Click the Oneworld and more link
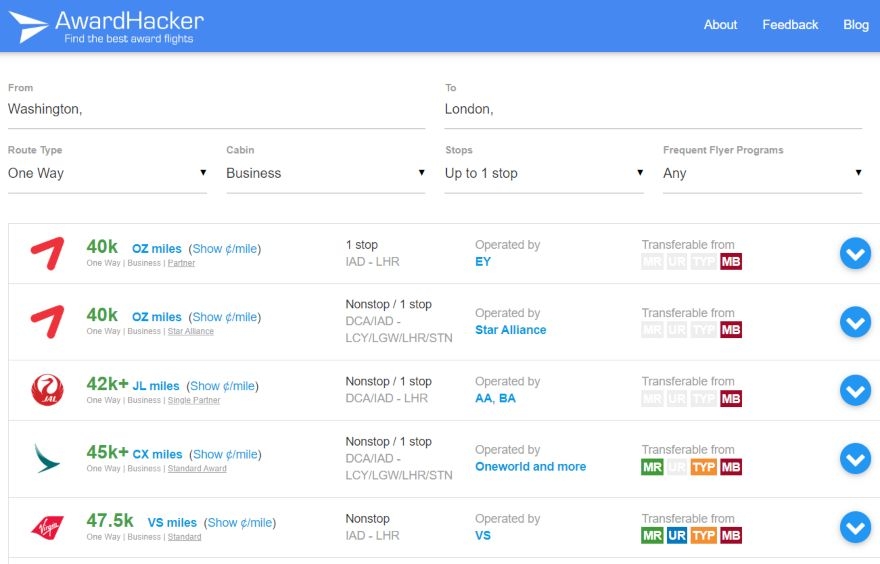880x564 pixels. coord(530,467)
